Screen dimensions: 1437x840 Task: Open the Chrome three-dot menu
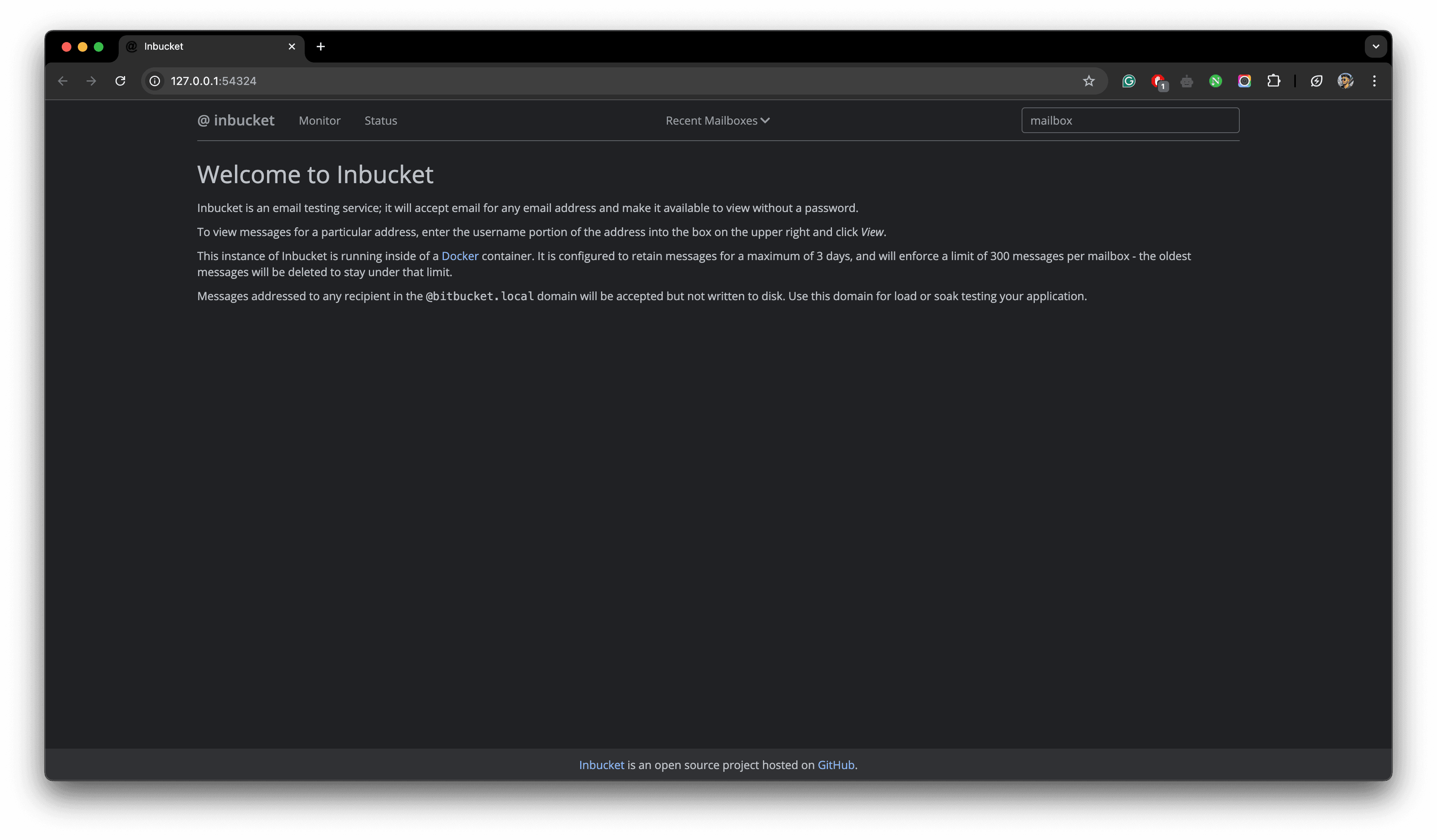1374,81
